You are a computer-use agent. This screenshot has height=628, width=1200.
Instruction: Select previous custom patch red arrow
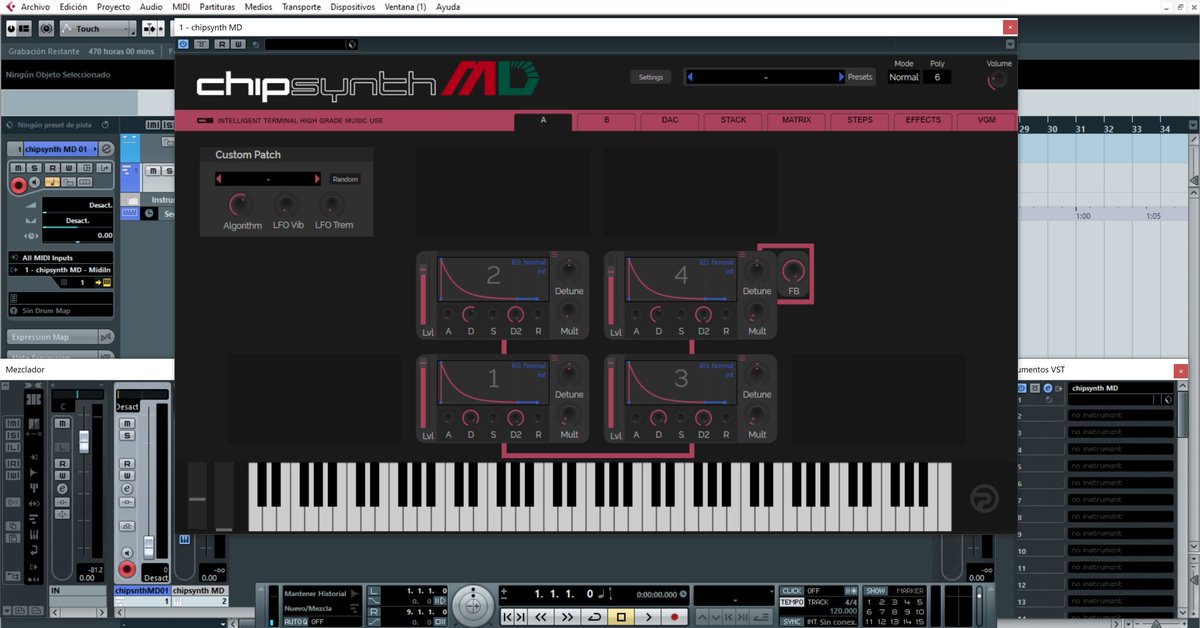pos(219,179)
